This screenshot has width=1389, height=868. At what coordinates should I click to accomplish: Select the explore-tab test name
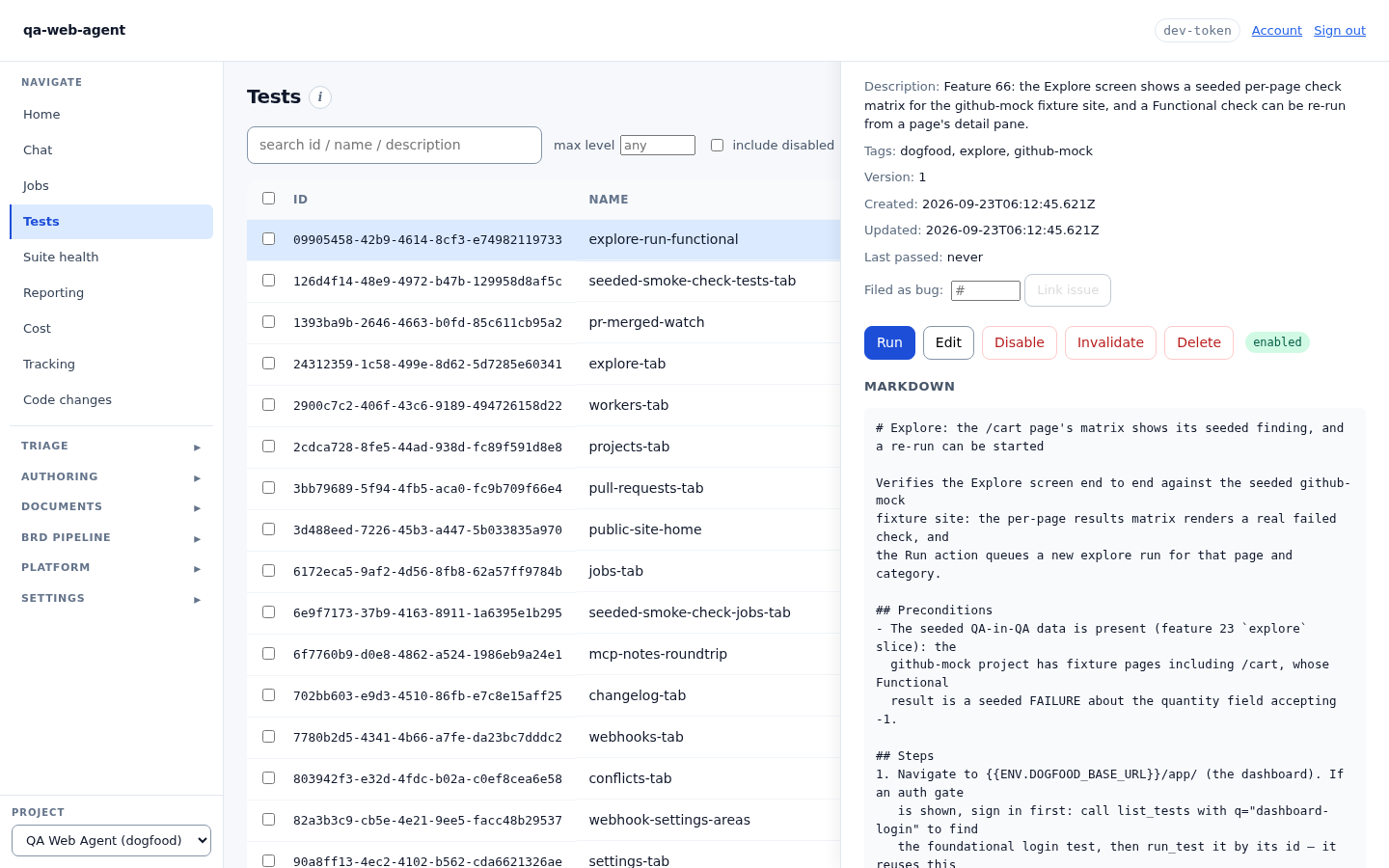click(627, 364)
